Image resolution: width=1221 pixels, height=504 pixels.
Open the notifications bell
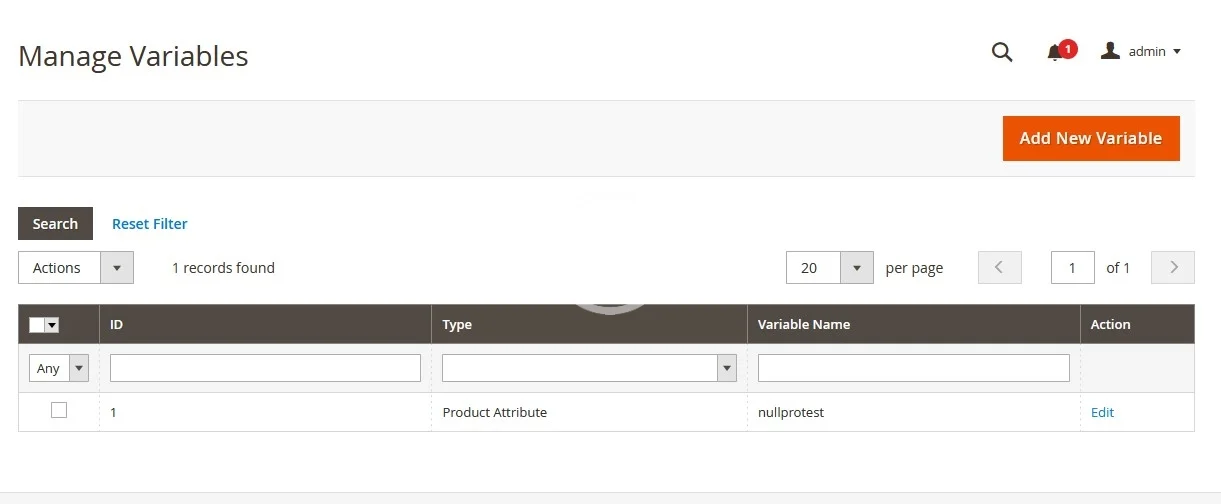click(1054, 53)
